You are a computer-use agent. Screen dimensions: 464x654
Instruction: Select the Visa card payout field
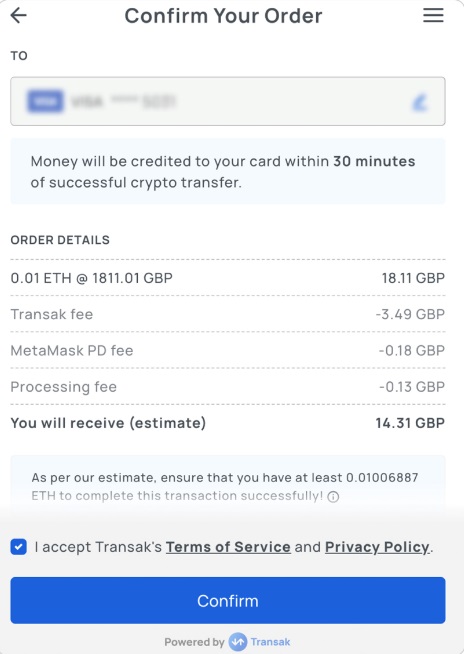tap(228, 101)
